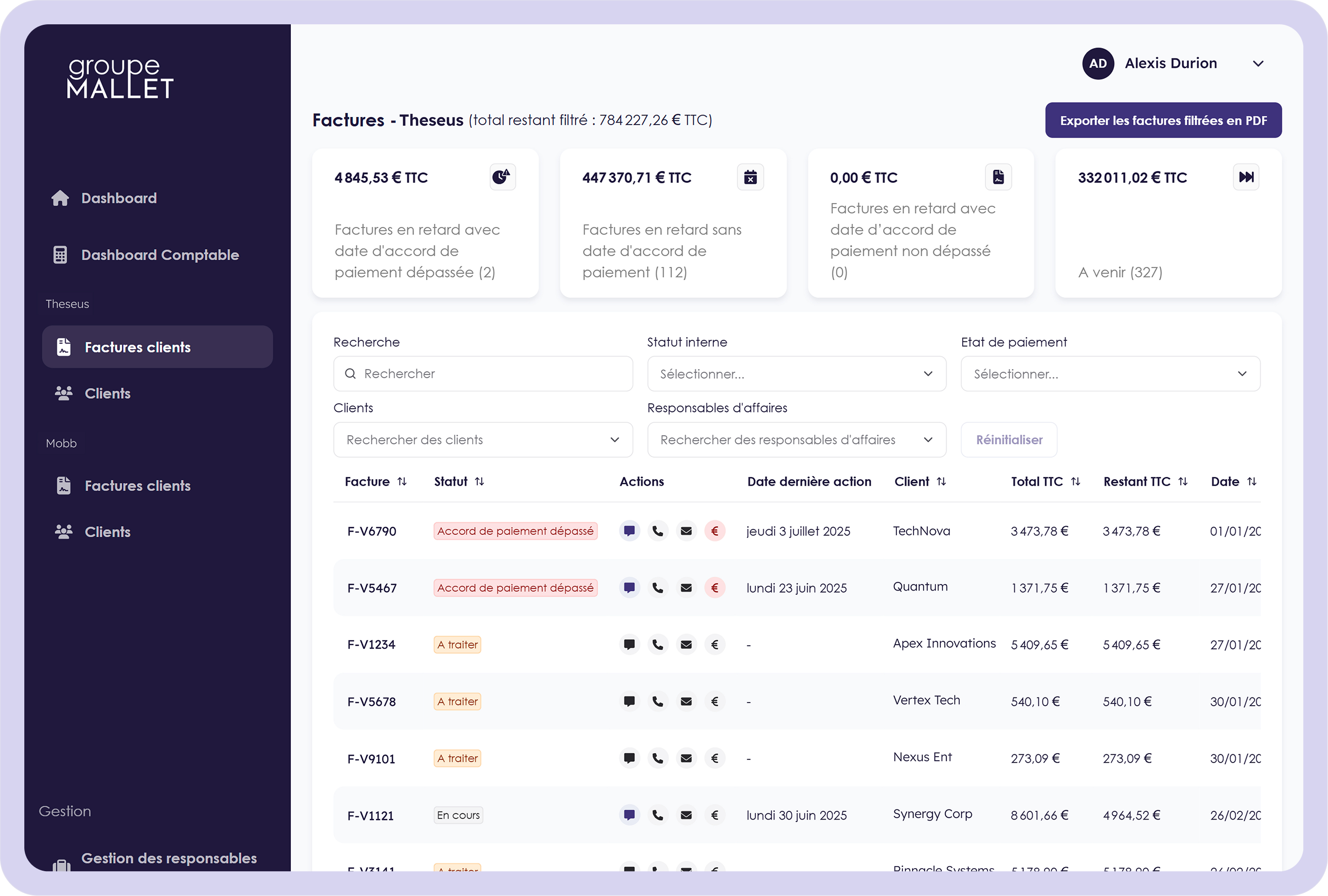This screenshot has height=896, width=1328.
Task: Sort invoices by Client column
Action: pyautogui.click(x=941, y=481)
